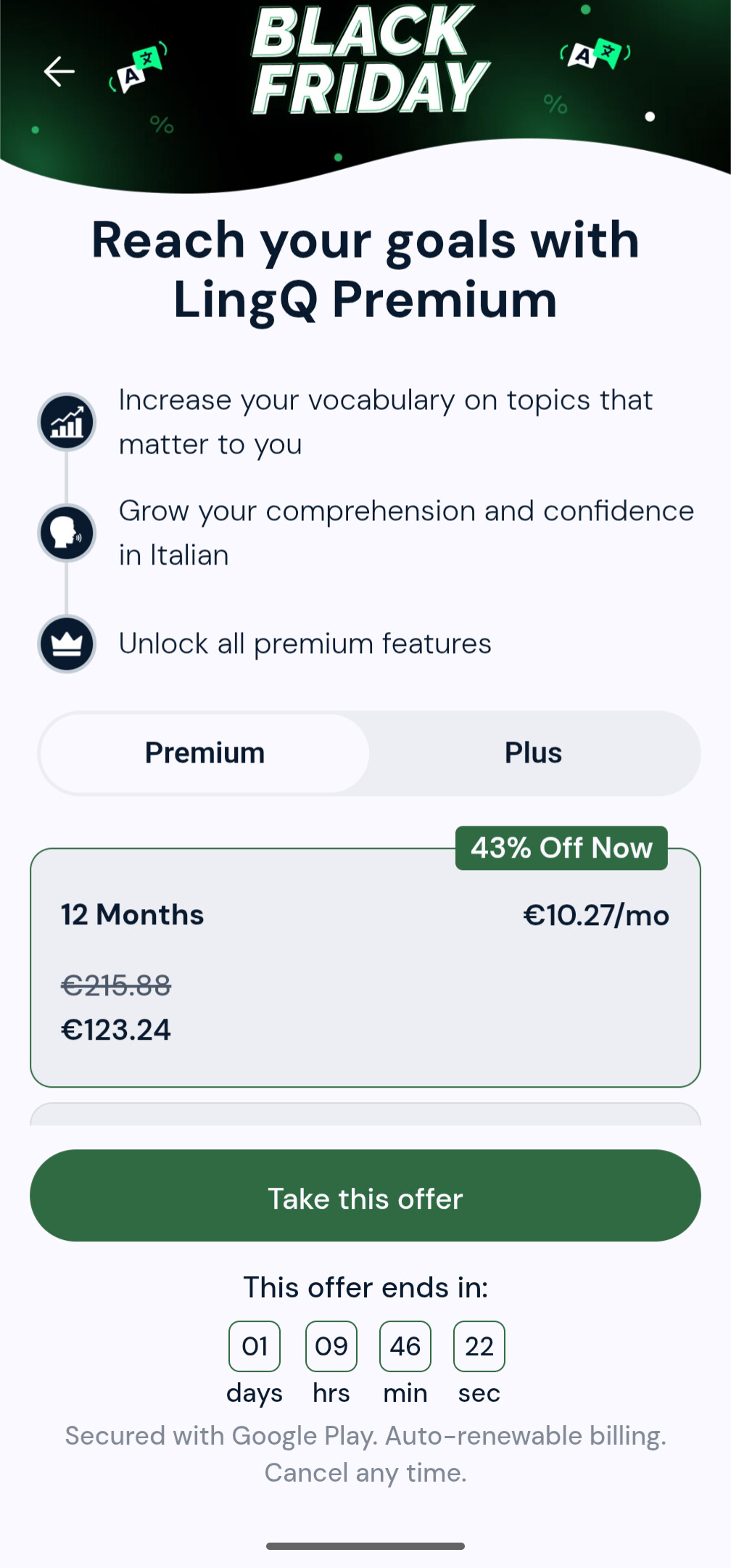
Task: Tap the Android home gesture bar
Action: (365, 1546)
